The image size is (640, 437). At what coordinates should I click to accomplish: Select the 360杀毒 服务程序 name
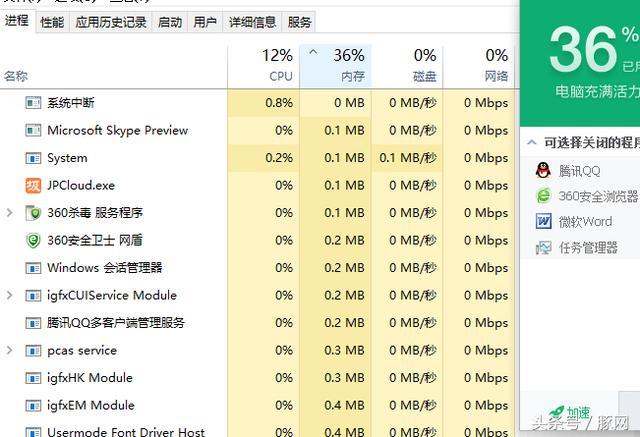pyautogui.click(x=95, y=213)
